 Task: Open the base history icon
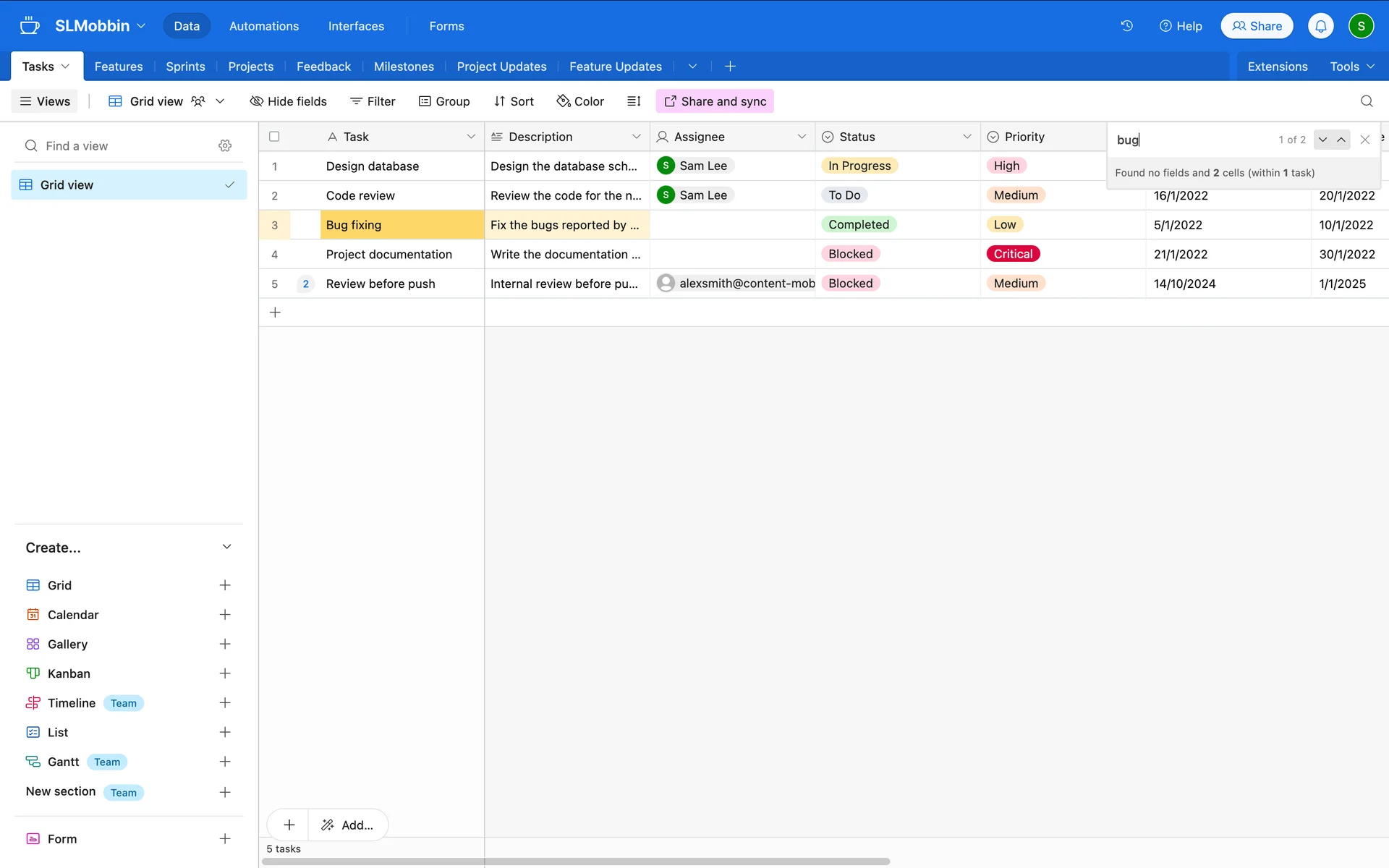pyautogui.click(x=1126, y=26)
